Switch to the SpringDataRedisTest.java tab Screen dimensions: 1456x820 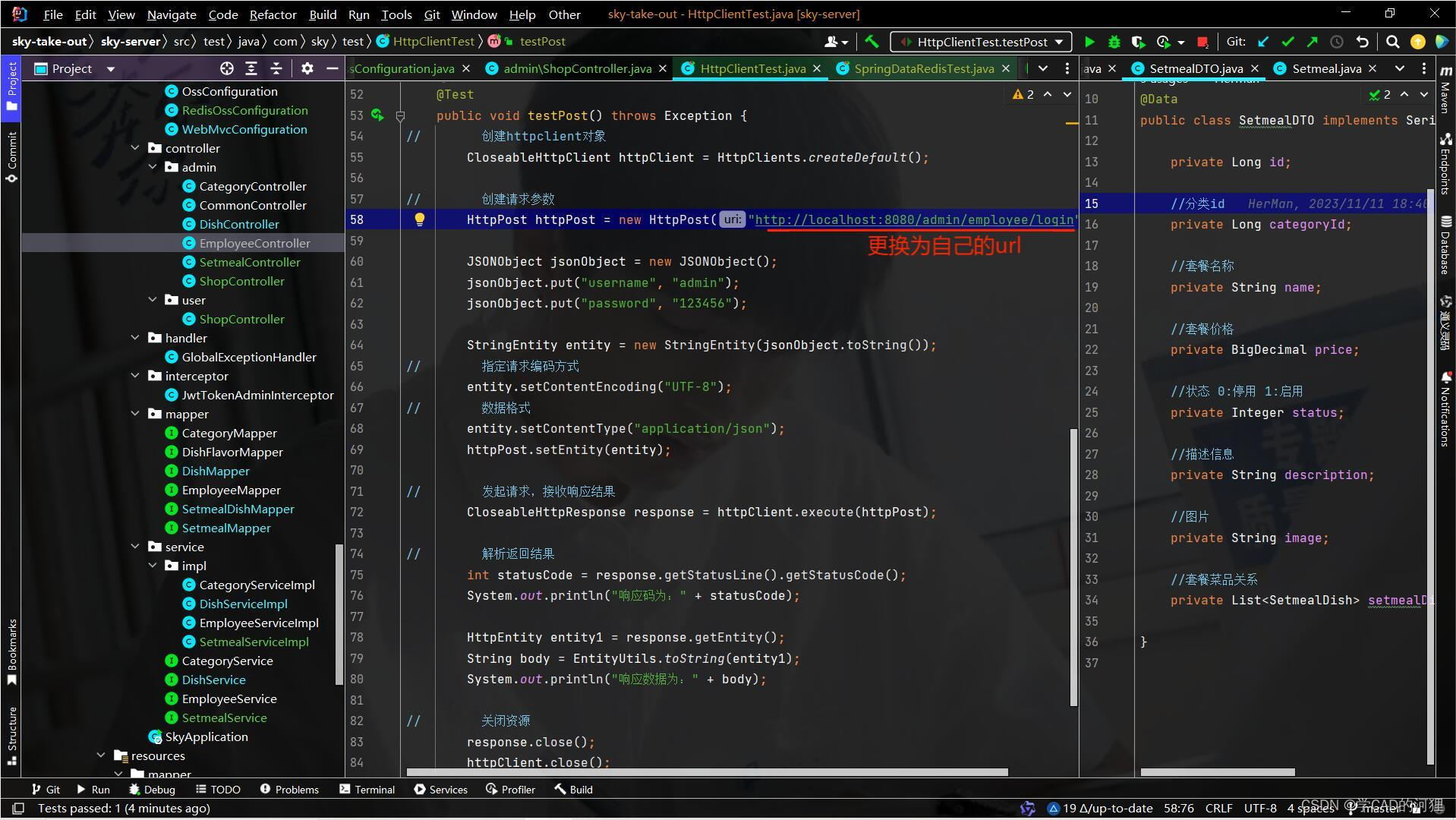tap(924, 68)
